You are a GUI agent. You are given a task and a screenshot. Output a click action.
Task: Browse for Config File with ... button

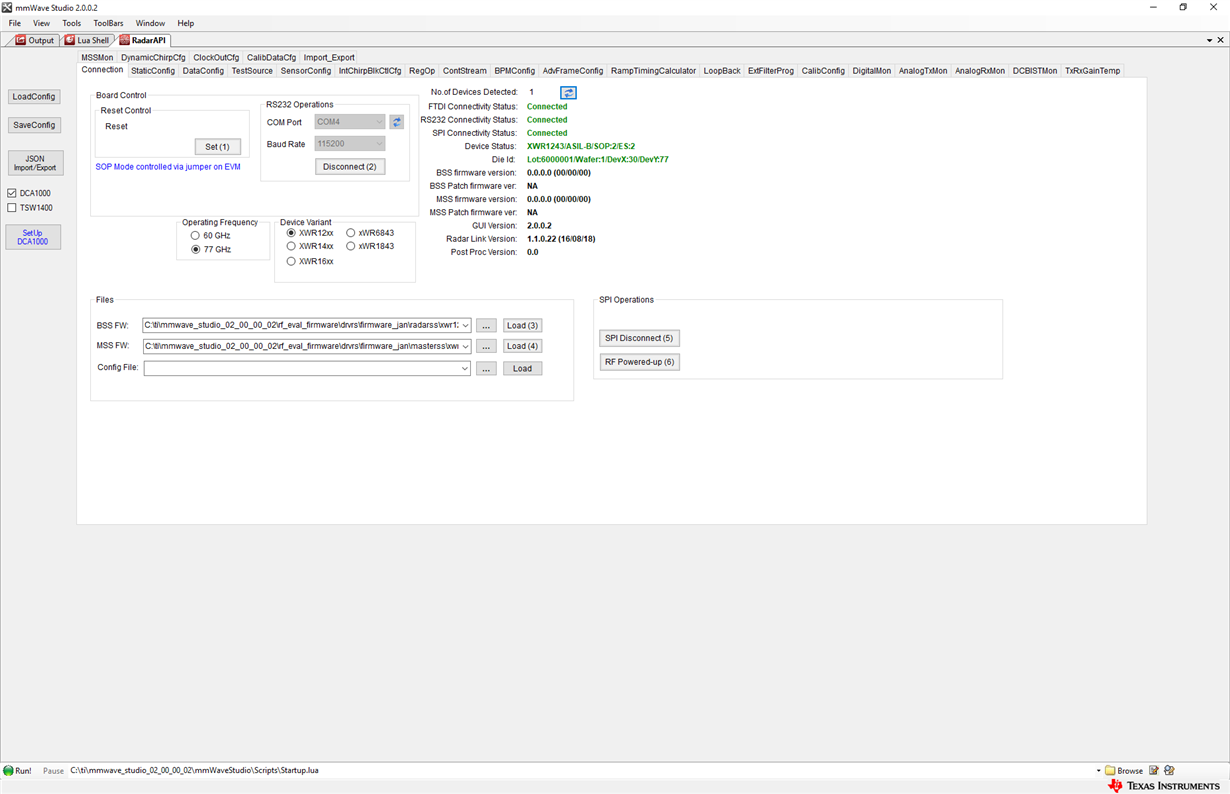point(486,369)
